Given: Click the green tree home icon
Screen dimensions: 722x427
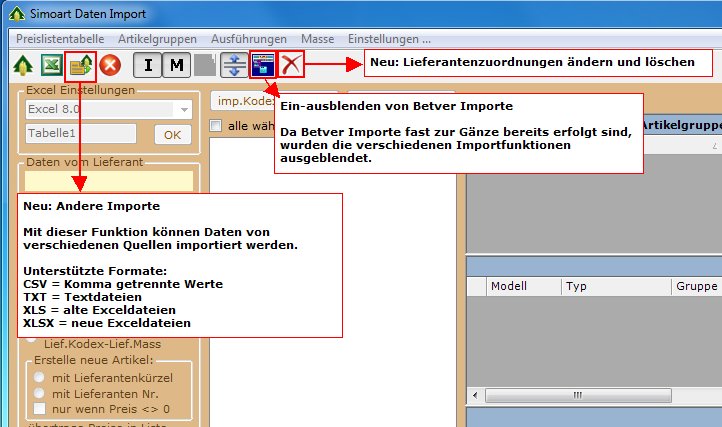Looking at the screenshot, I should click(22, 66).
